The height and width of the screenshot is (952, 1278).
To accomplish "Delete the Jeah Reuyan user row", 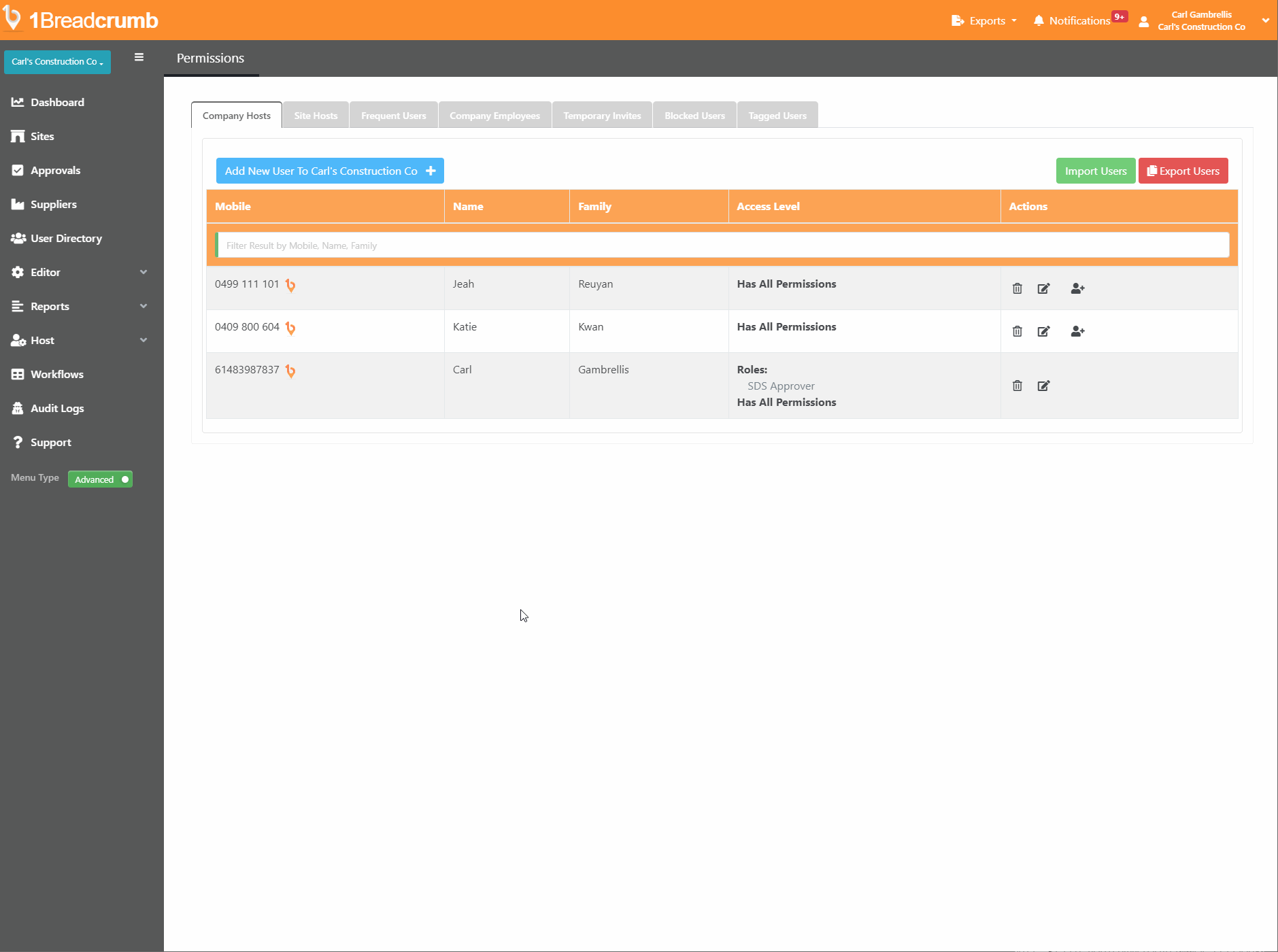I will [x=1017, y=288].
